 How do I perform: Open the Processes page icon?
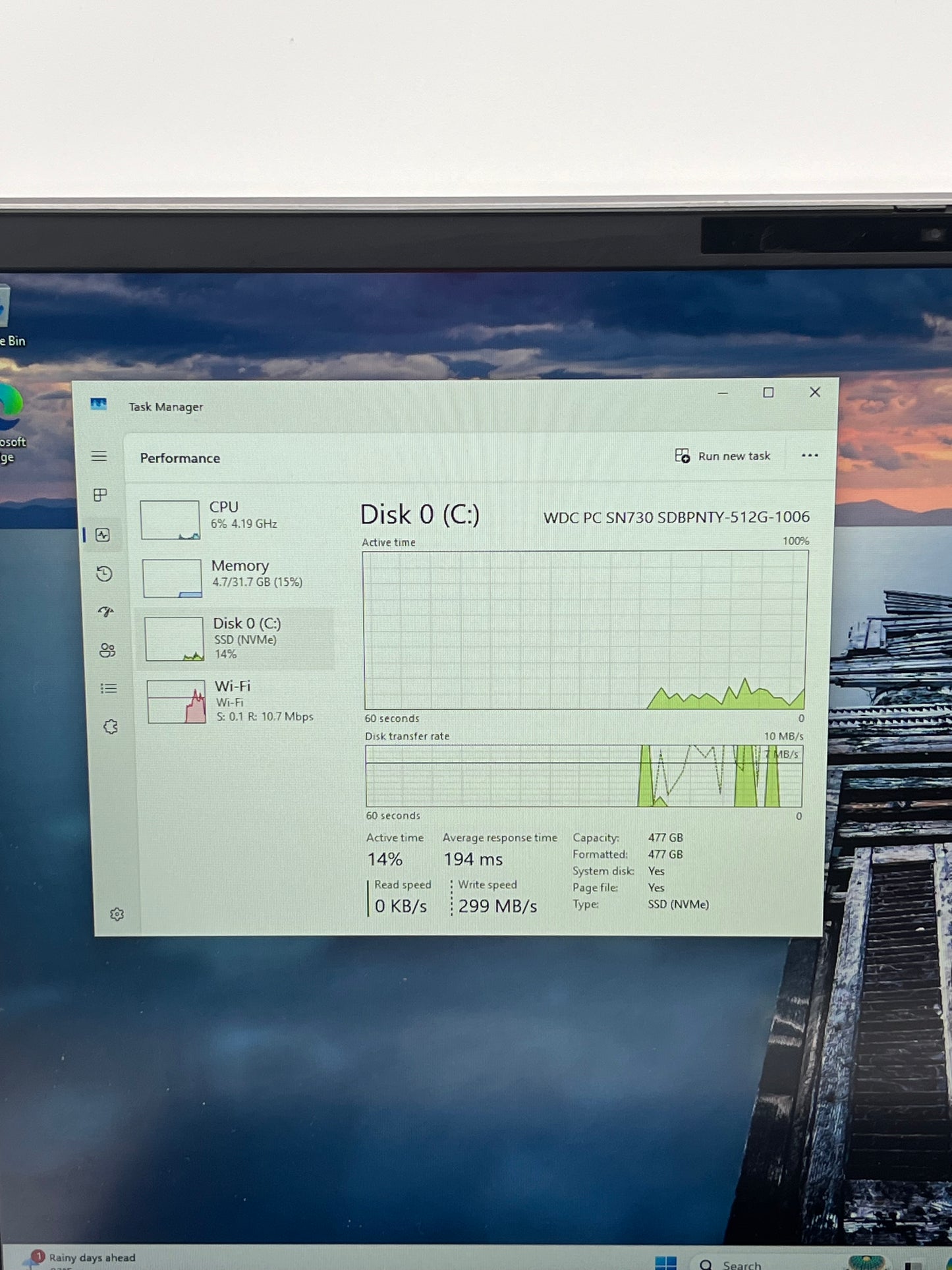[x=100, y=495]
